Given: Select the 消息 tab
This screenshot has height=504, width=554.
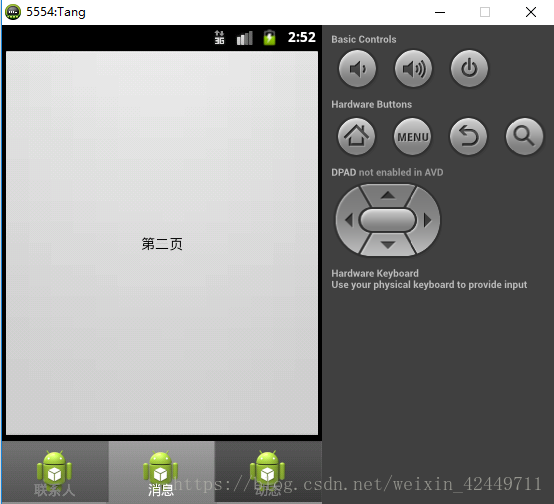Looking at the screenshot, I should coord(161,472).
